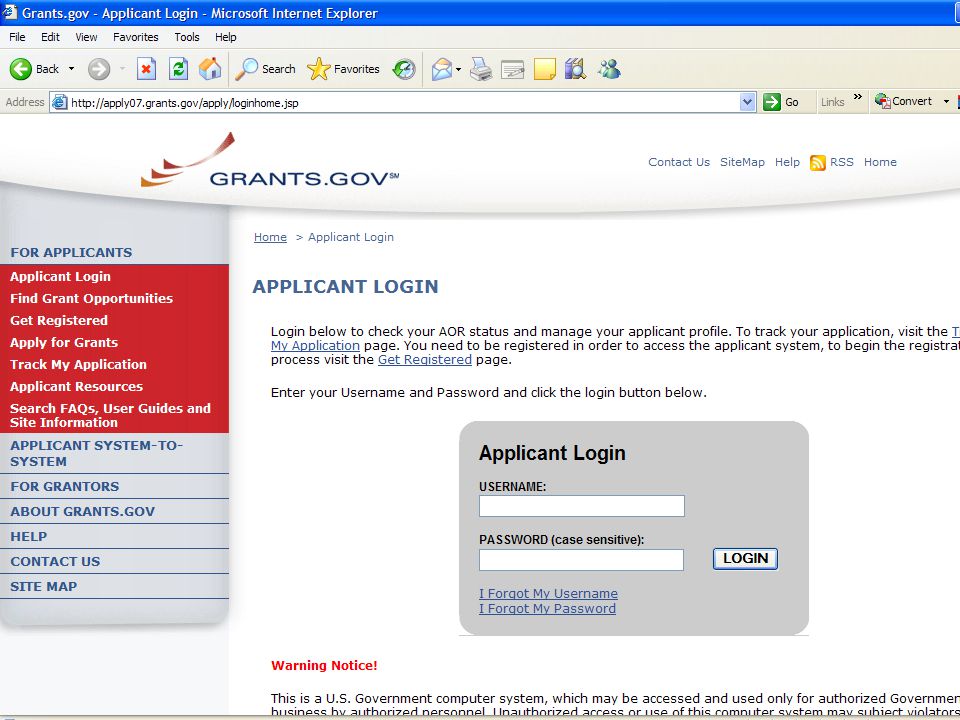The width and height of the screenshot is (960, 720).
Task: Expand the address bar URL dropdown
Action: pyautogui.click(x=747, y=102)
